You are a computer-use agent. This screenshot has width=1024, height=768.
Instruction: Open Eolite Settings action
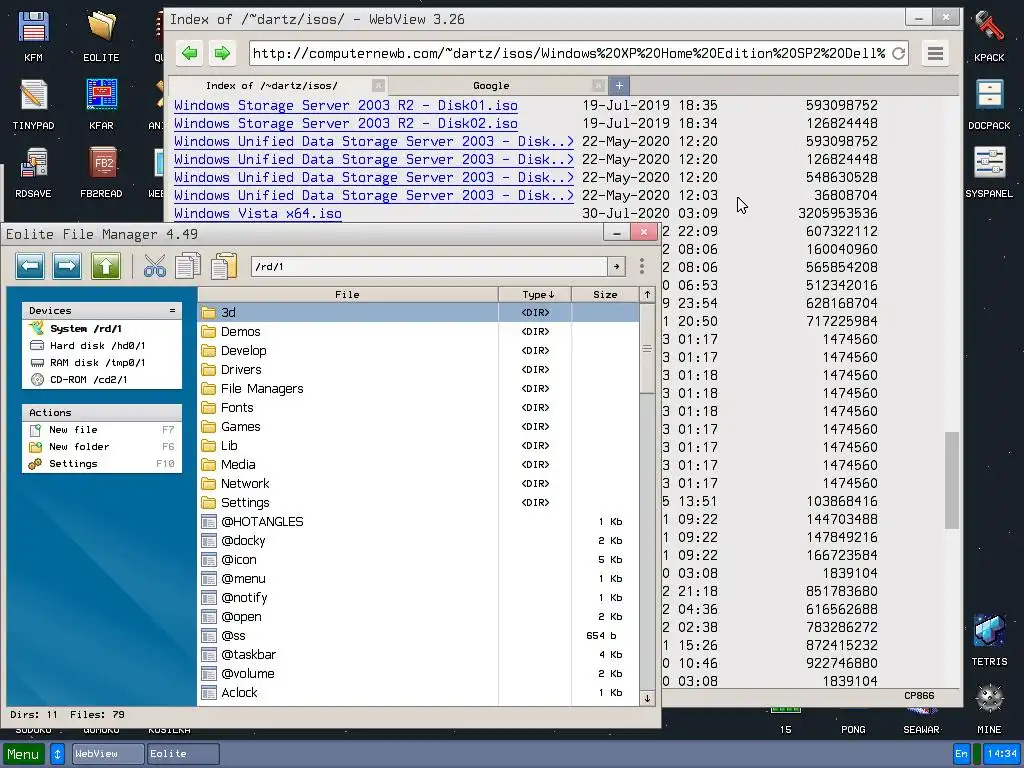102,464
